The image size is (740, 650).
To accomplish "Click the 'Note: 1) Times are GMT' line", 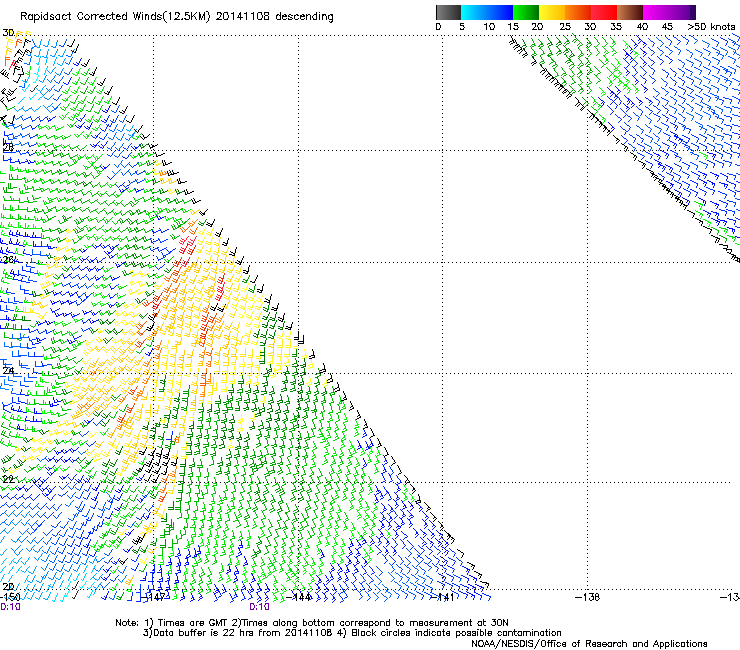I will pyautogui.click(x=311, y=623).
